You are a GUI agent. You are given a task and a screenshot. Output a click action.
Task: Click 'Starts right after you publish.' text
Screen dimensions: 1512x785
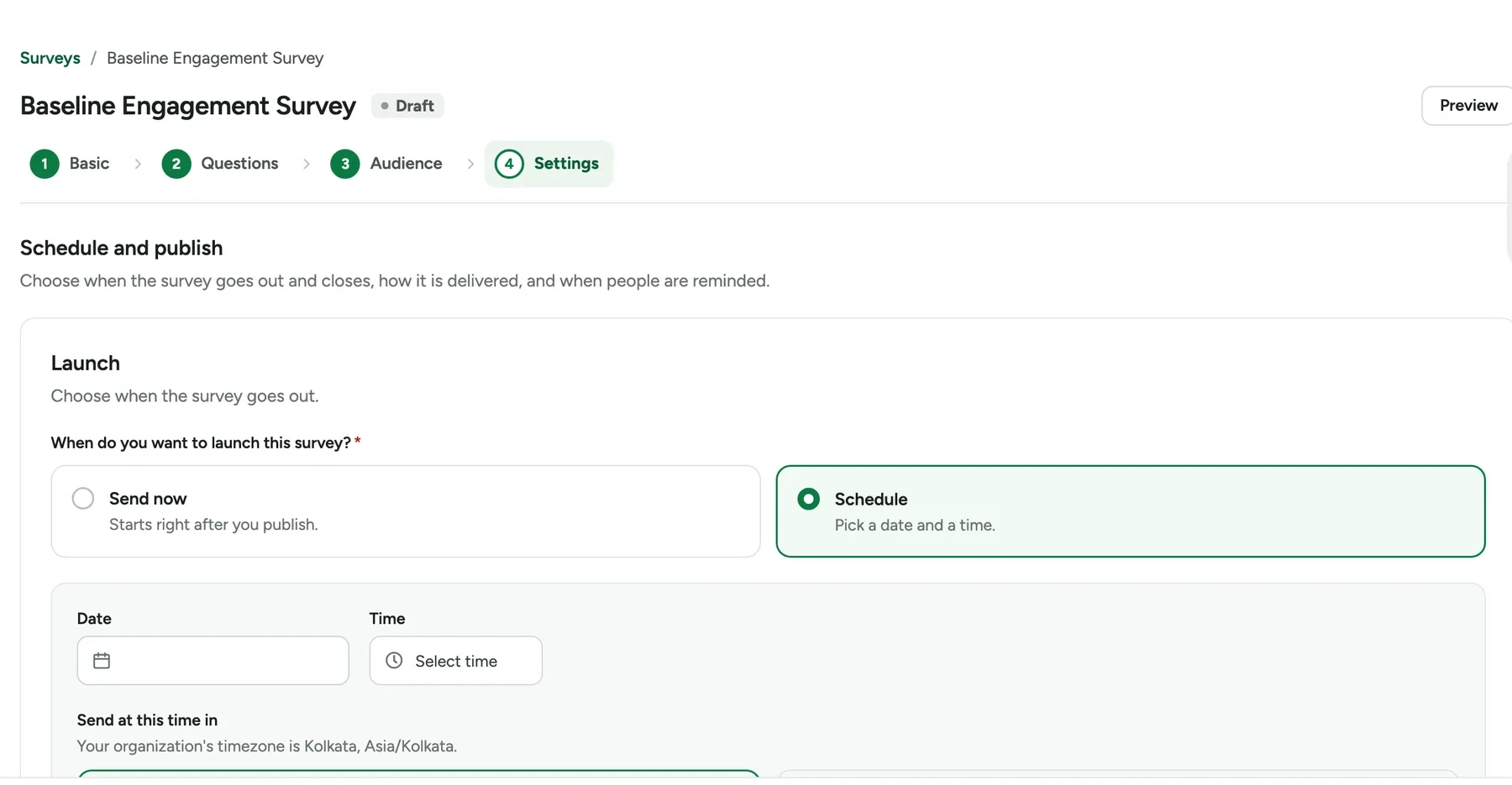tap(213, 524)
